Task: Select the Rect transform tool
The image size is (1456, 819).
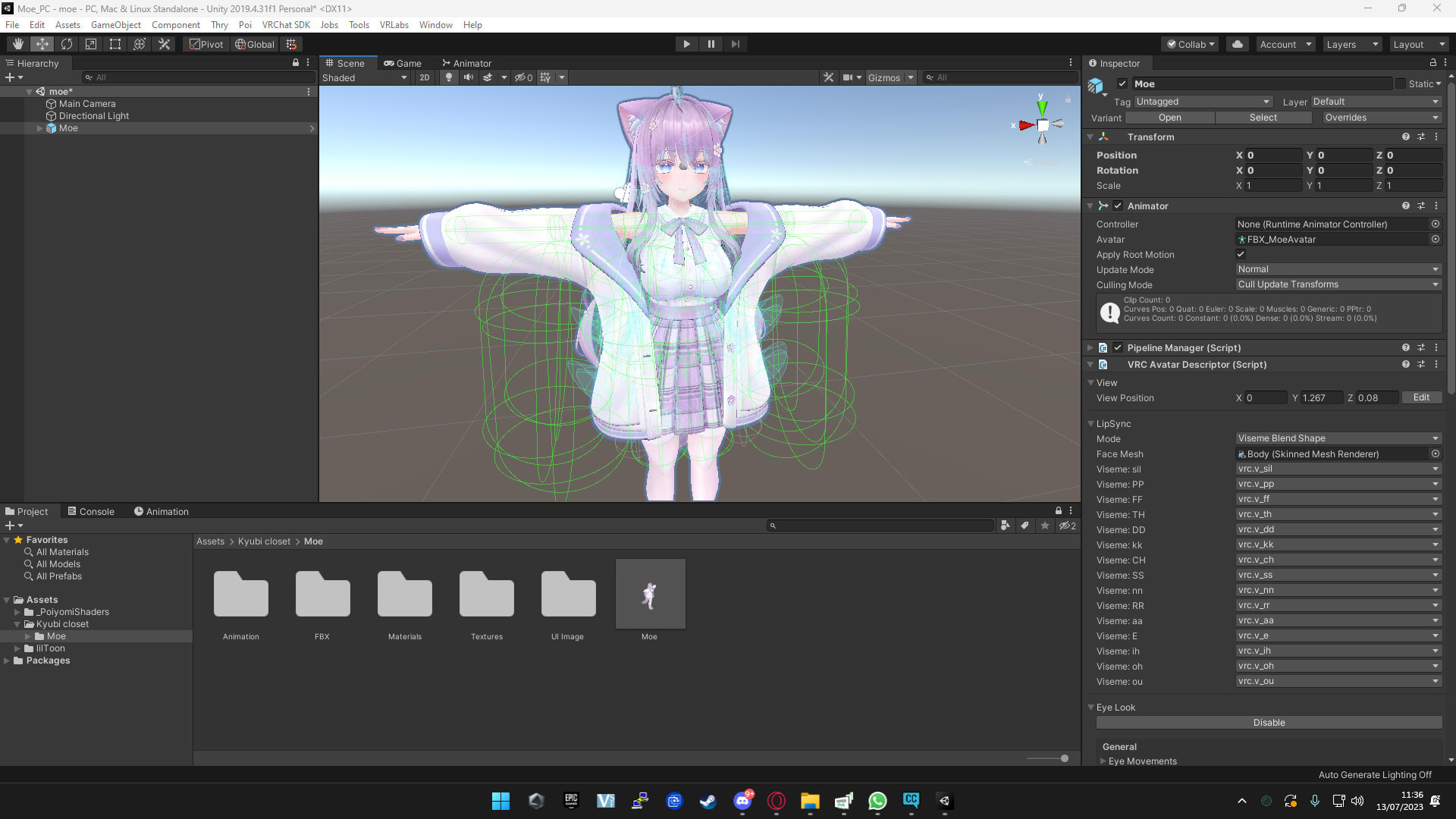Action: click(x=115, y=44)
